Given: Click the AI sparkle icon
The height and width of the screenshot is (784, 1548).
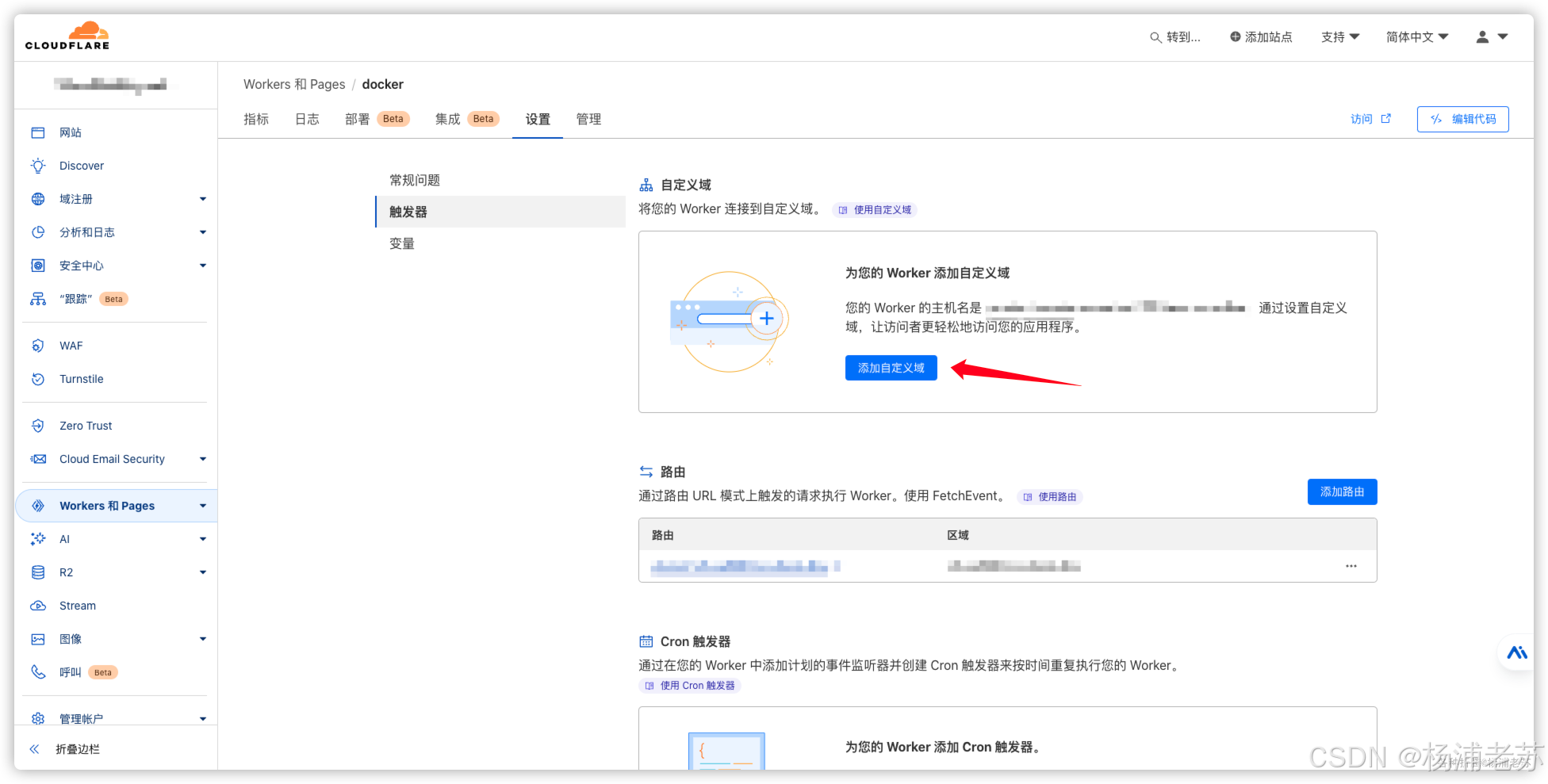Looking at the screenshot, I should (x=38, y=539).
